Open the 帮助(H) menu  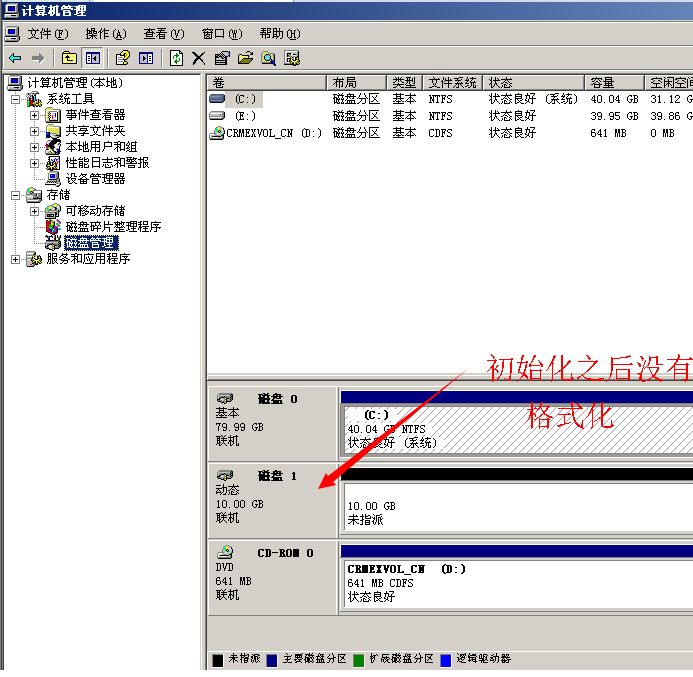[x=280, y=34]
